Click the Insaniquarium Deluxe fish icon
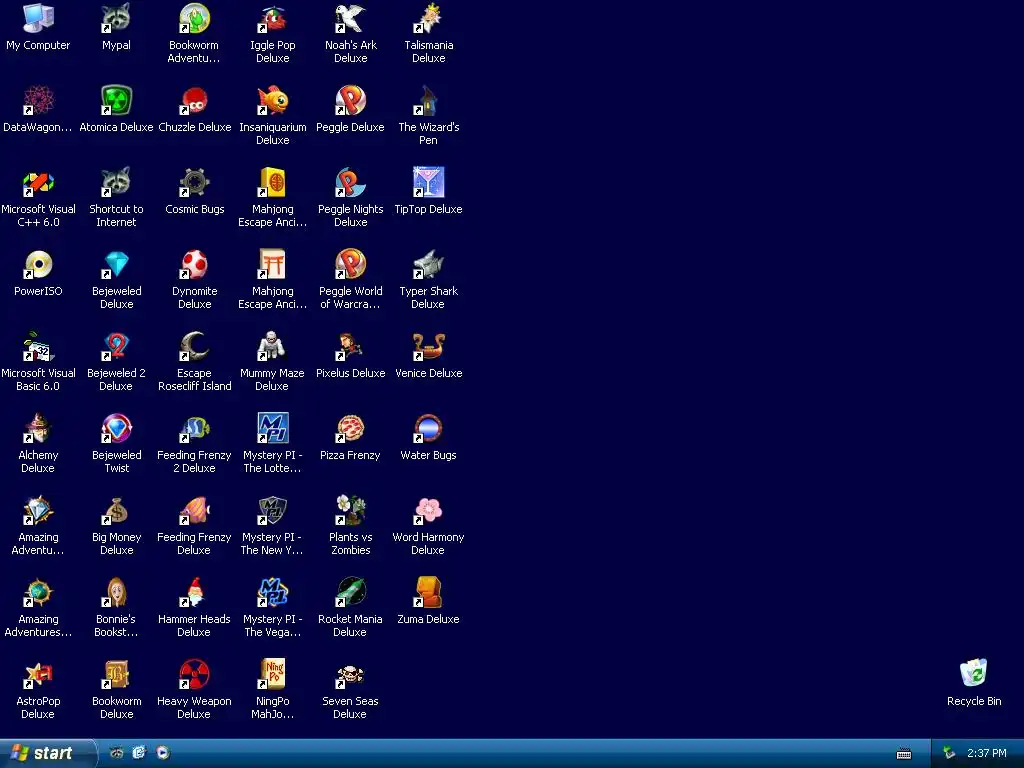Viewport: 1024px width, 768px height. click(x=272, y=101)
